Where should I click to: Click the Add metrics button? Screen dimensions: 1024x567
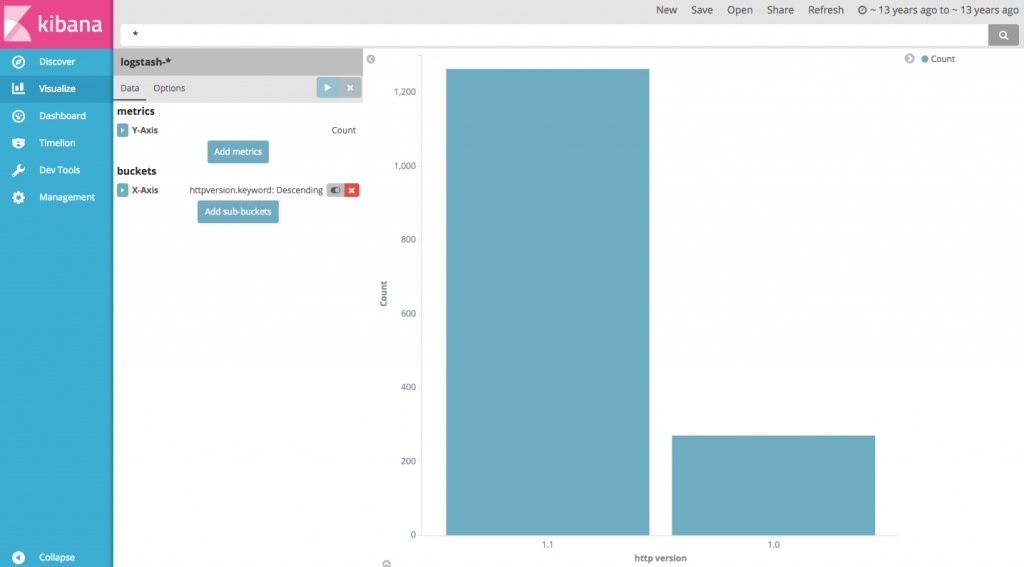pyautogui.click(x=238, y=152)
